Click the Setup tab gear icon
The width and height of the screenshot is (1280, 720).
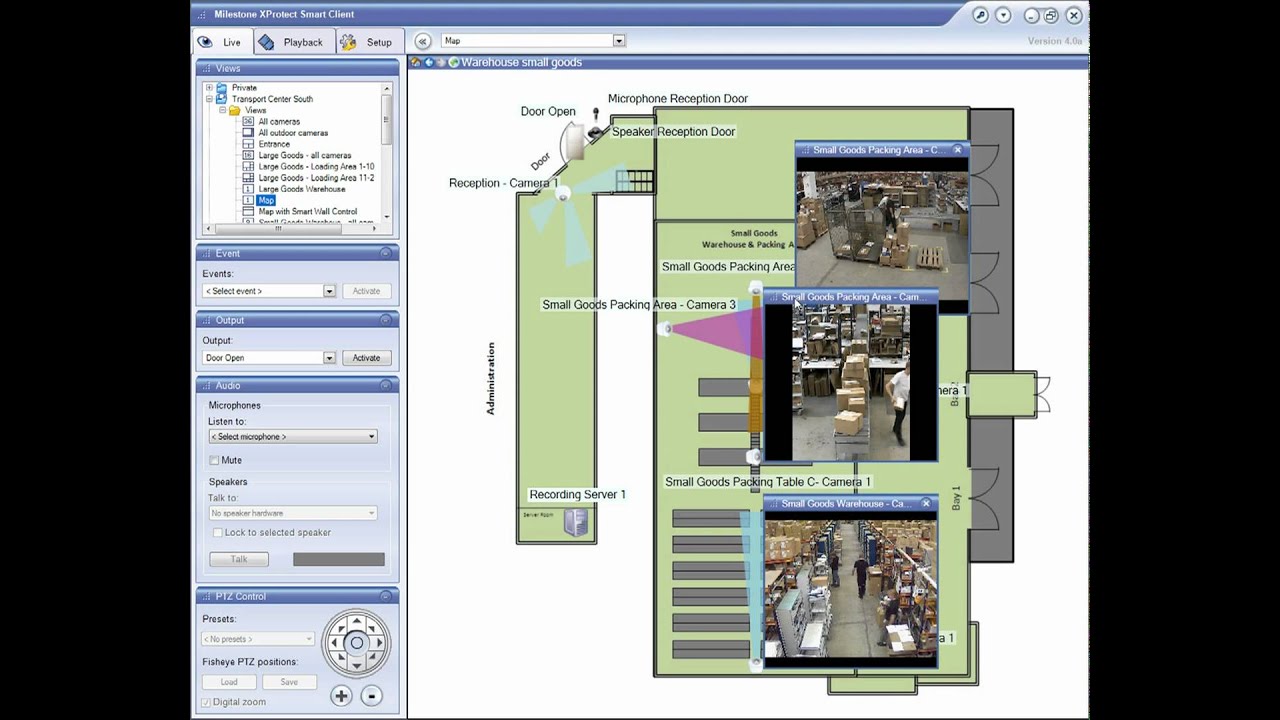click(x=348, y=42)
